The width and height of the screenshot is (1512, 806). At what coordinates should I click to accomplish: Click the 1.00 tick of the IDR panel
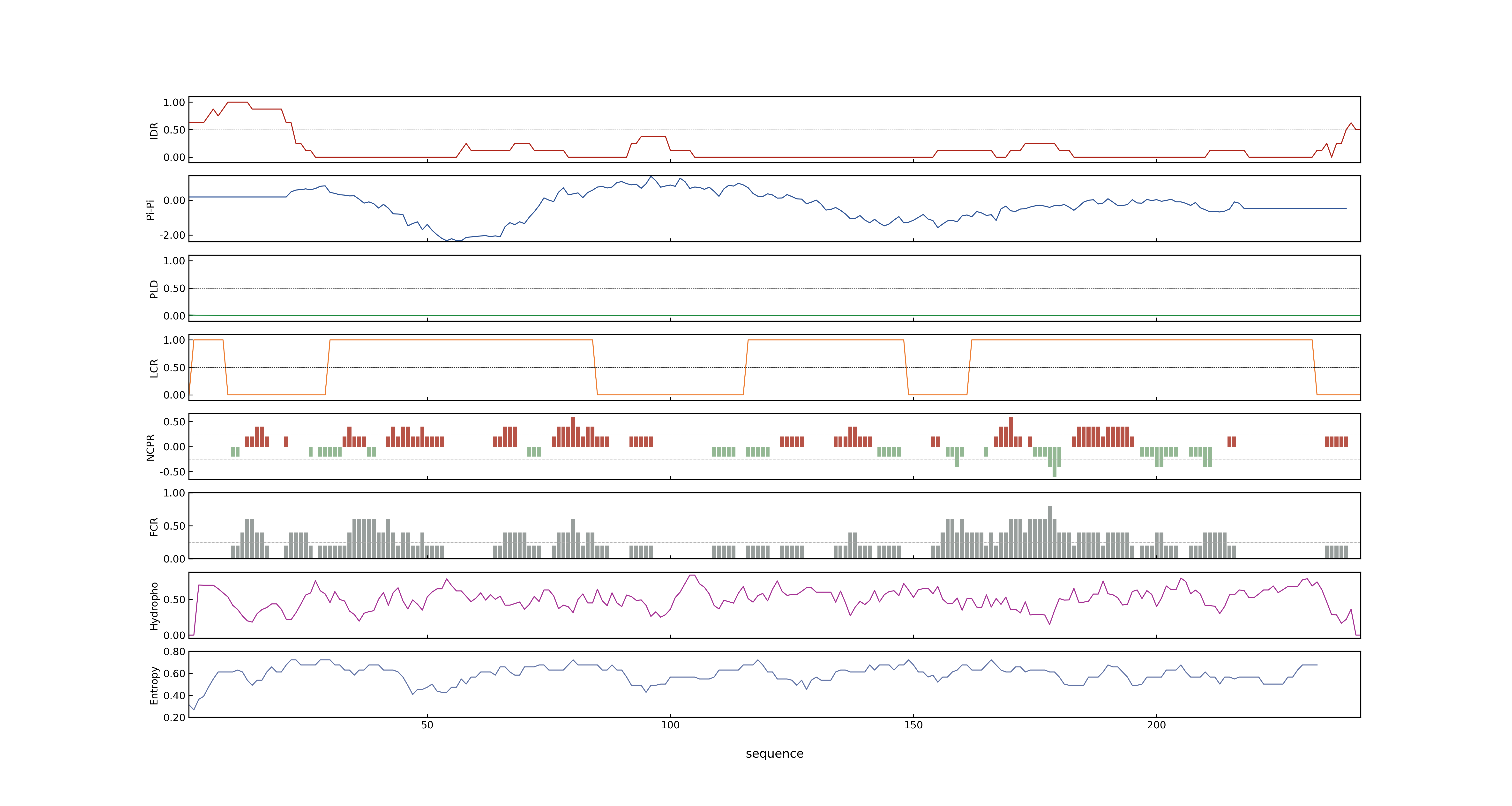pos(174,103)
